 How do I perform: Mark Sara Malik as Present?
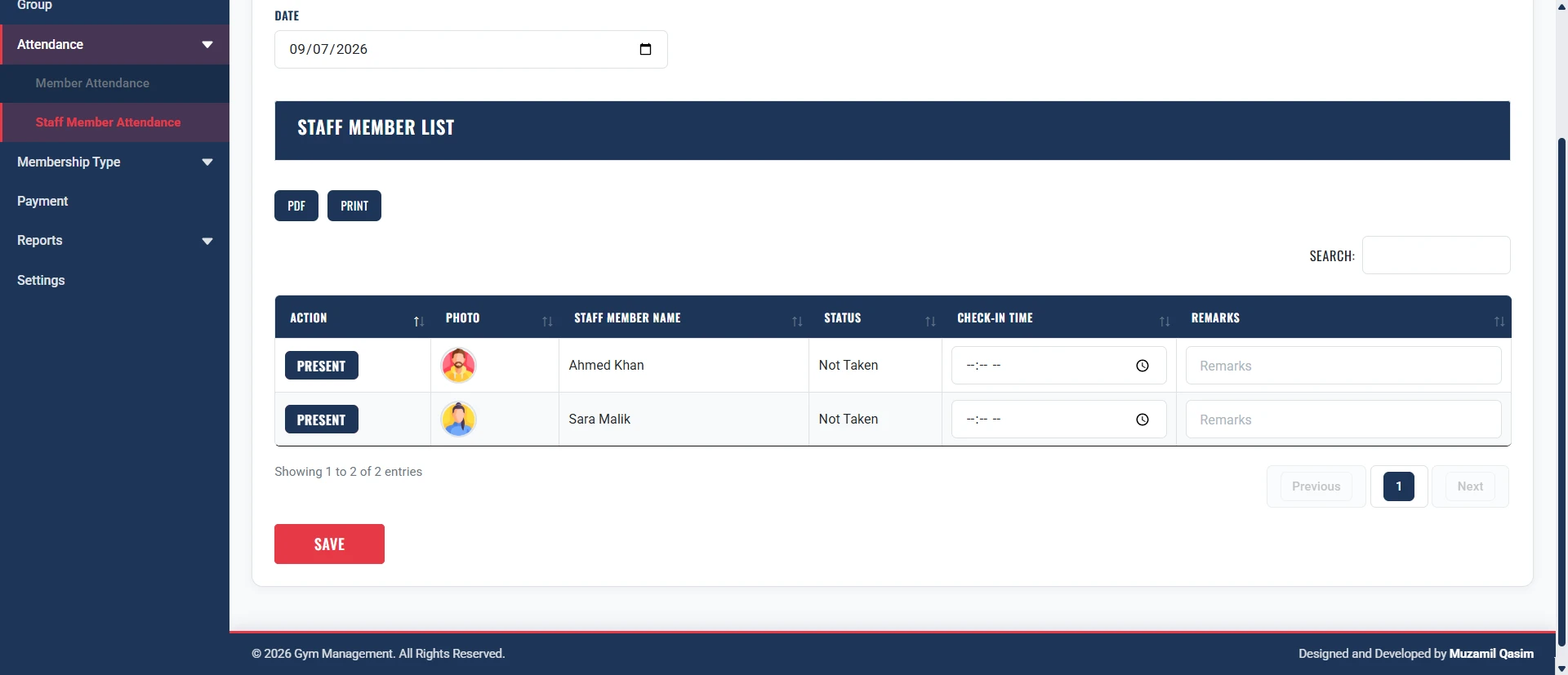point(322,420)
